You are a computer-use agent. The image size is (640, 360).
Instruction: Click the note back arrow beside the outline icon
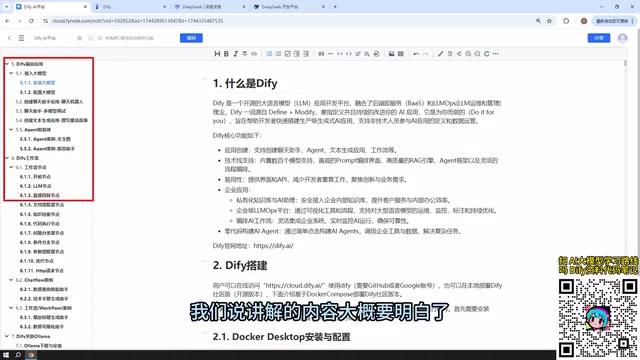(9, 38)
